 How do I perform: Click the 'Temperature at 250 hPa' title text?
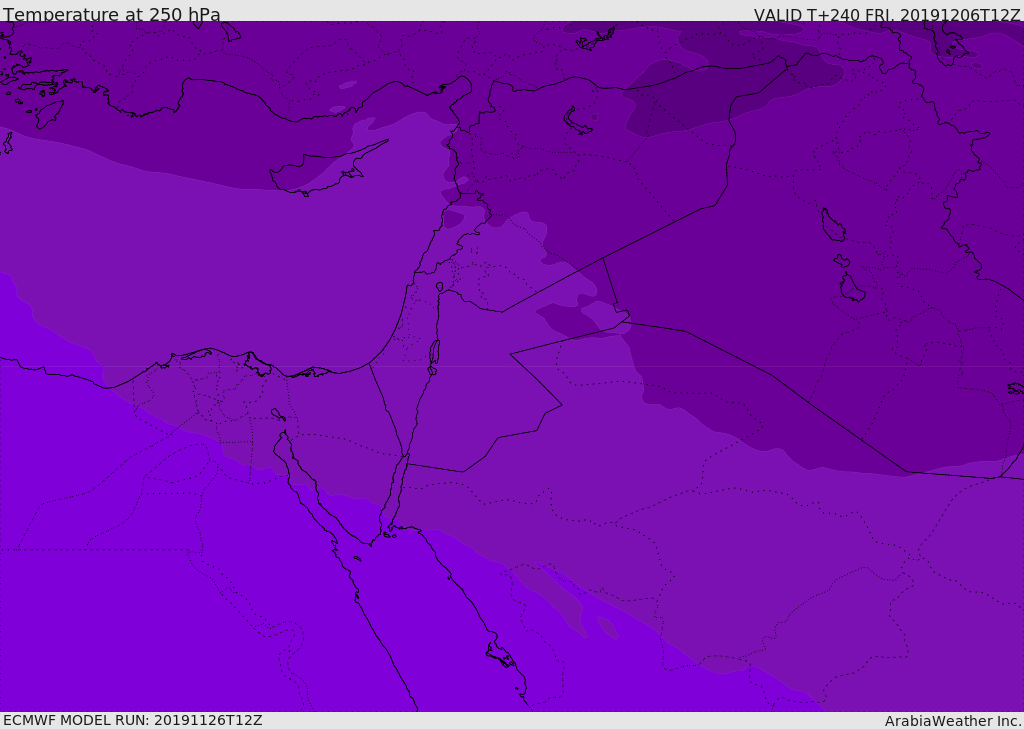point(112,14)
